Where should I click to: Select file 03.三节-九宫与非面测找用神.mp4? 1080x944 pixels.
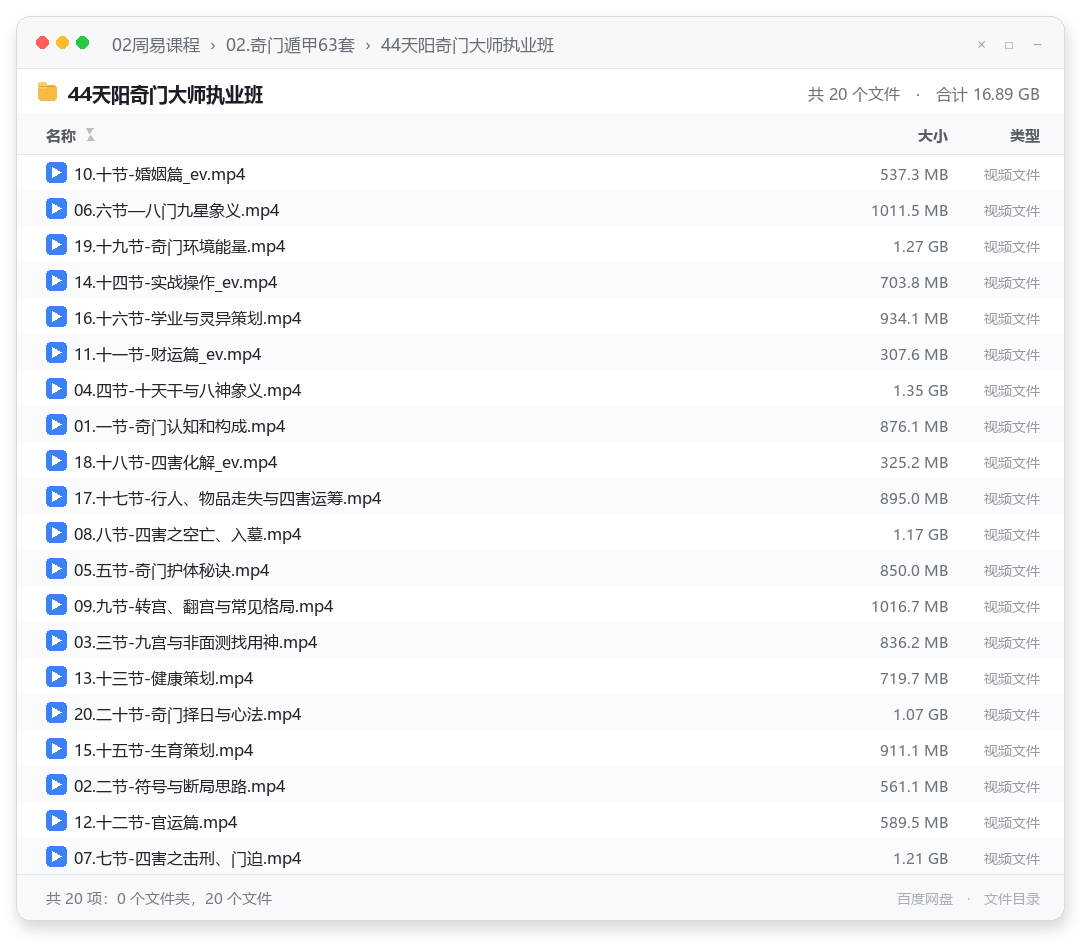pos(196,642)
